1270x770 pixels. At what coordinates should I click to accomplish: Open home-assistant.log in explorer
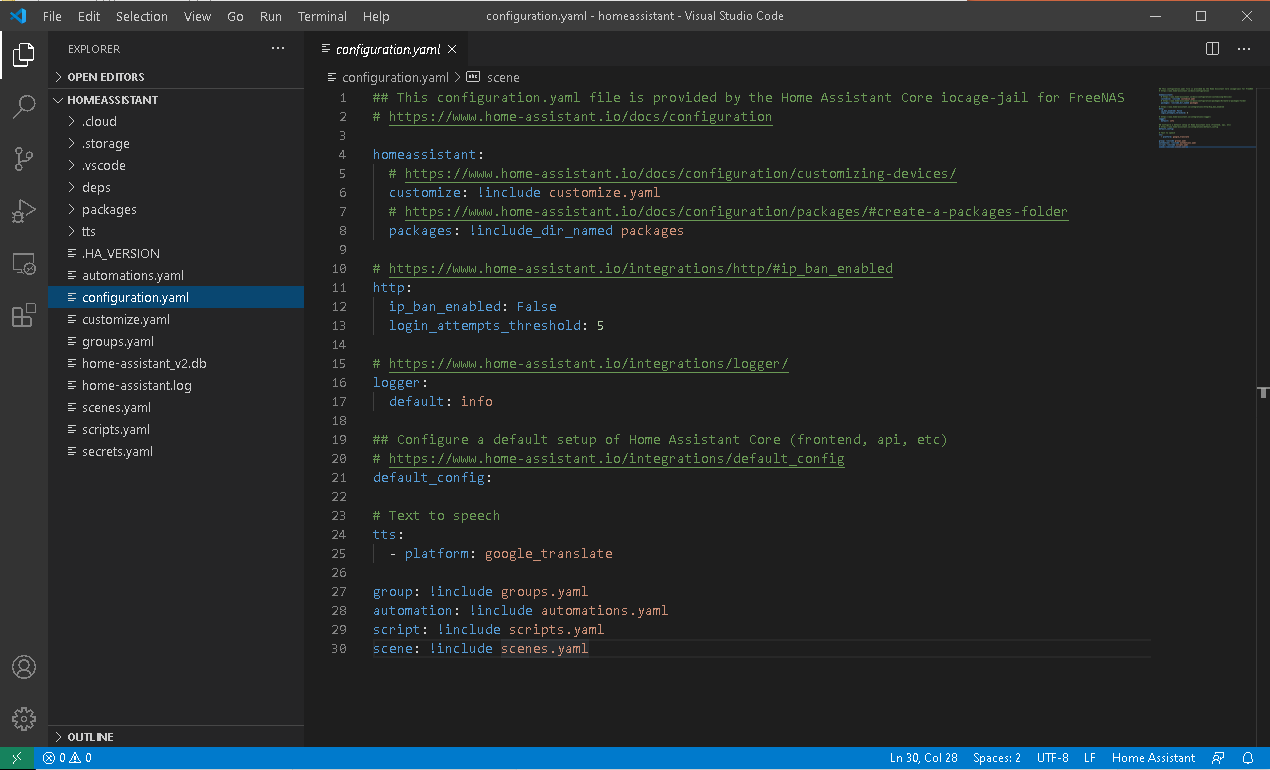176,385
